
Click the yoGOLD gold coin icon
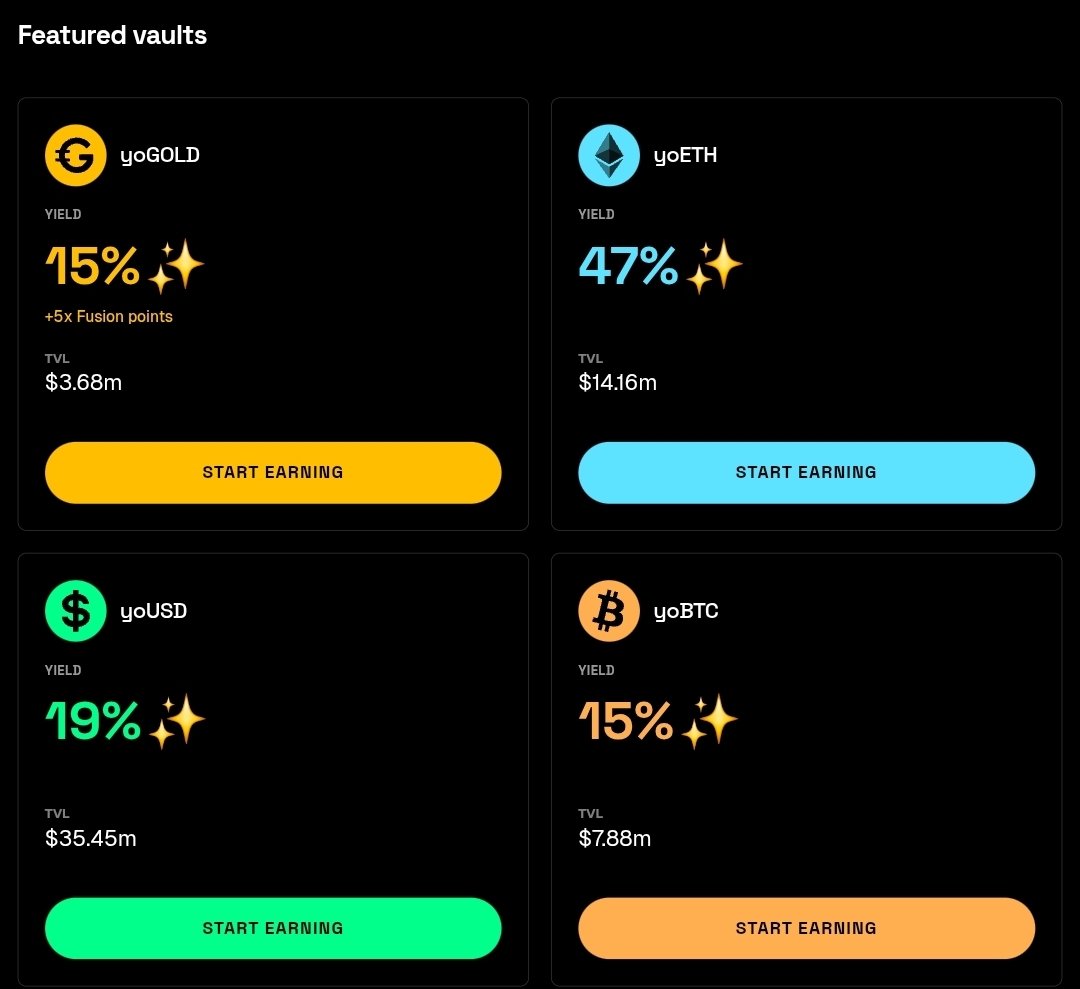pos(76,155)
